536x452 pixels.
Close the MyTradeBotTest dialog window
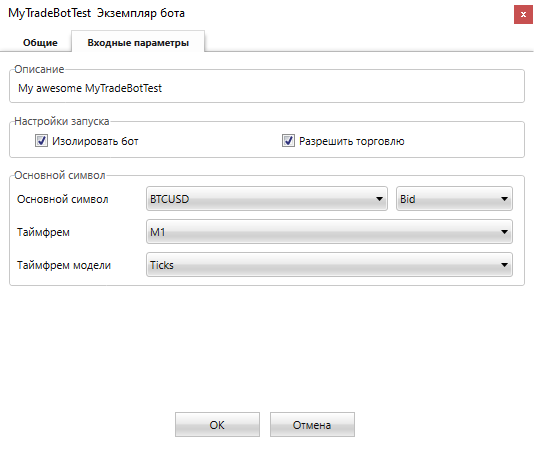(x=523, y=15)
